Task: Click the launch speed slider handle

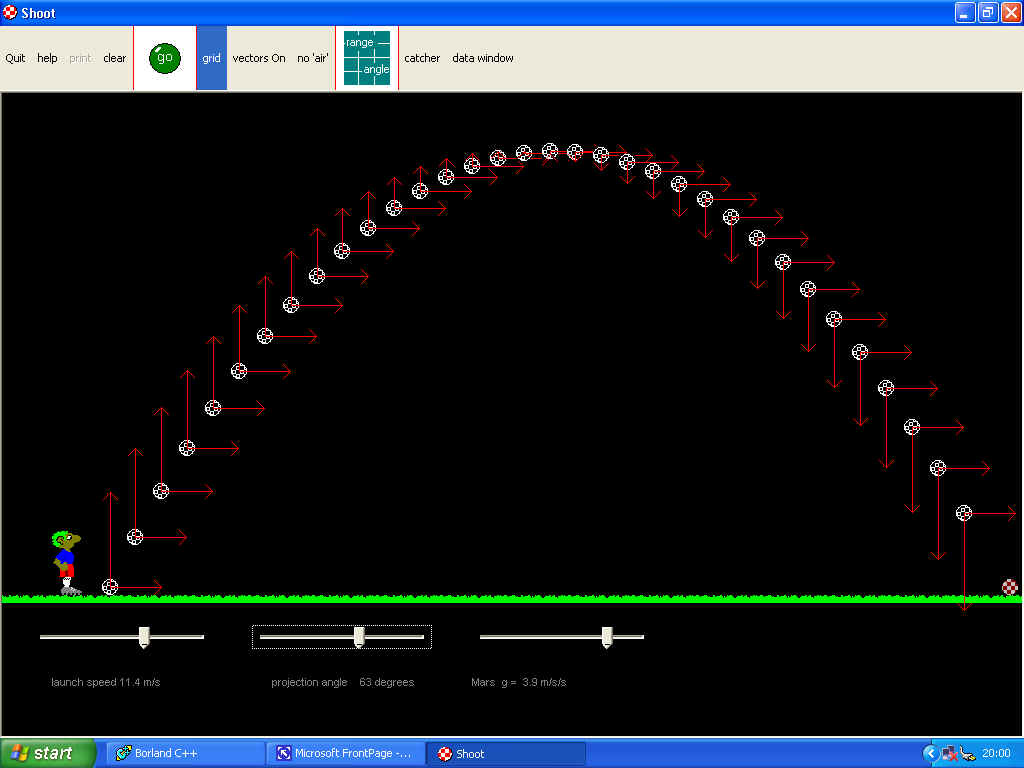Action: (144, 637)
